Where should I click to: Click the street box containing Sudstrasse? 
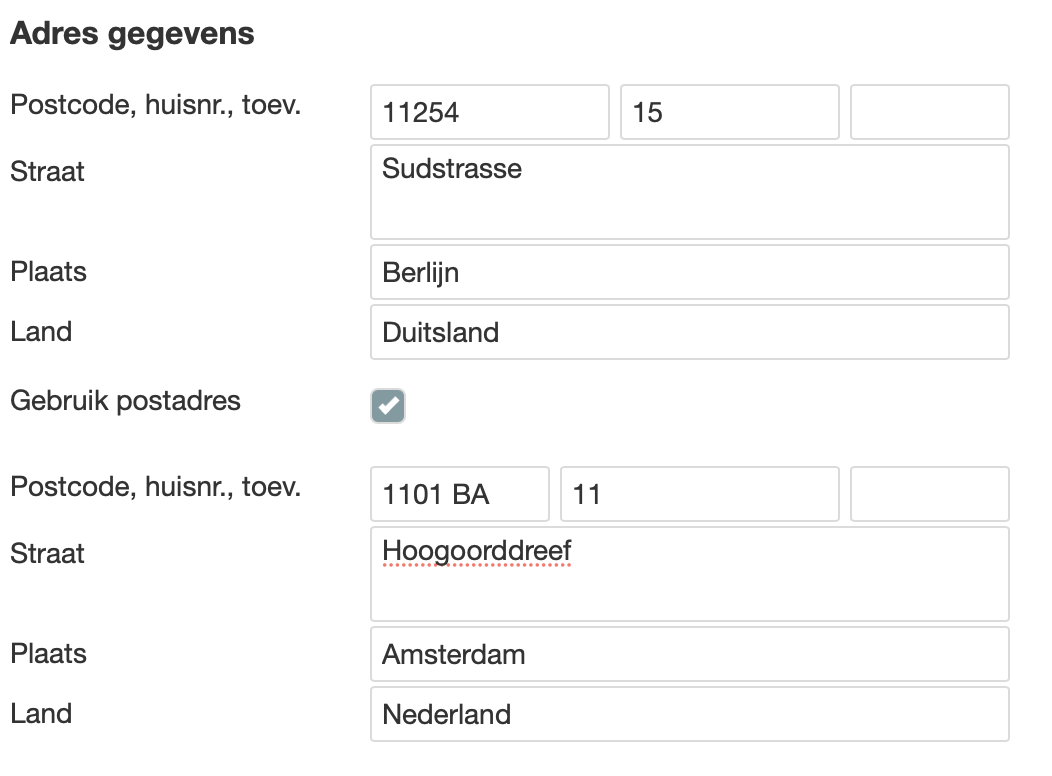[x=689, y=192]
